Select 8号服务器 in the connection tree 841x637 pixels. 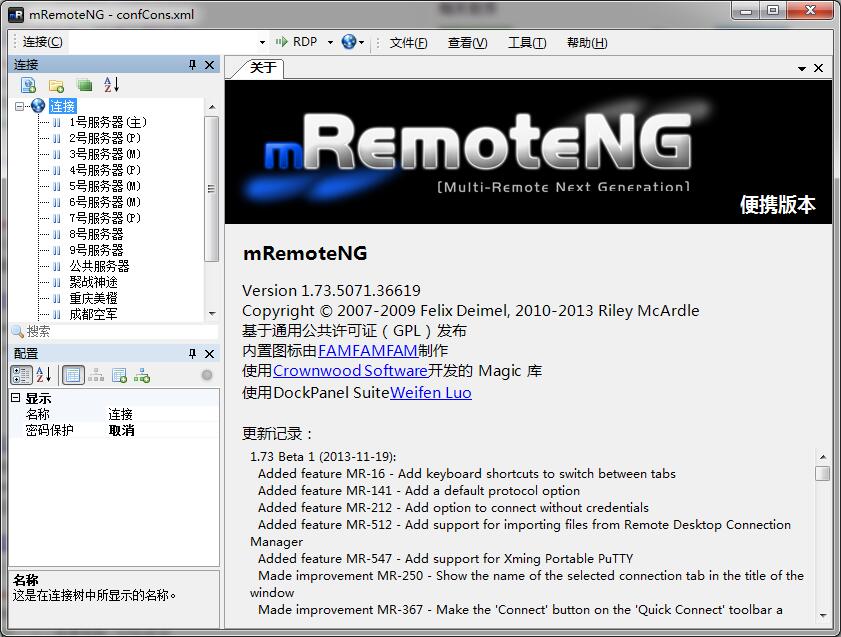[x=97, y=234]
